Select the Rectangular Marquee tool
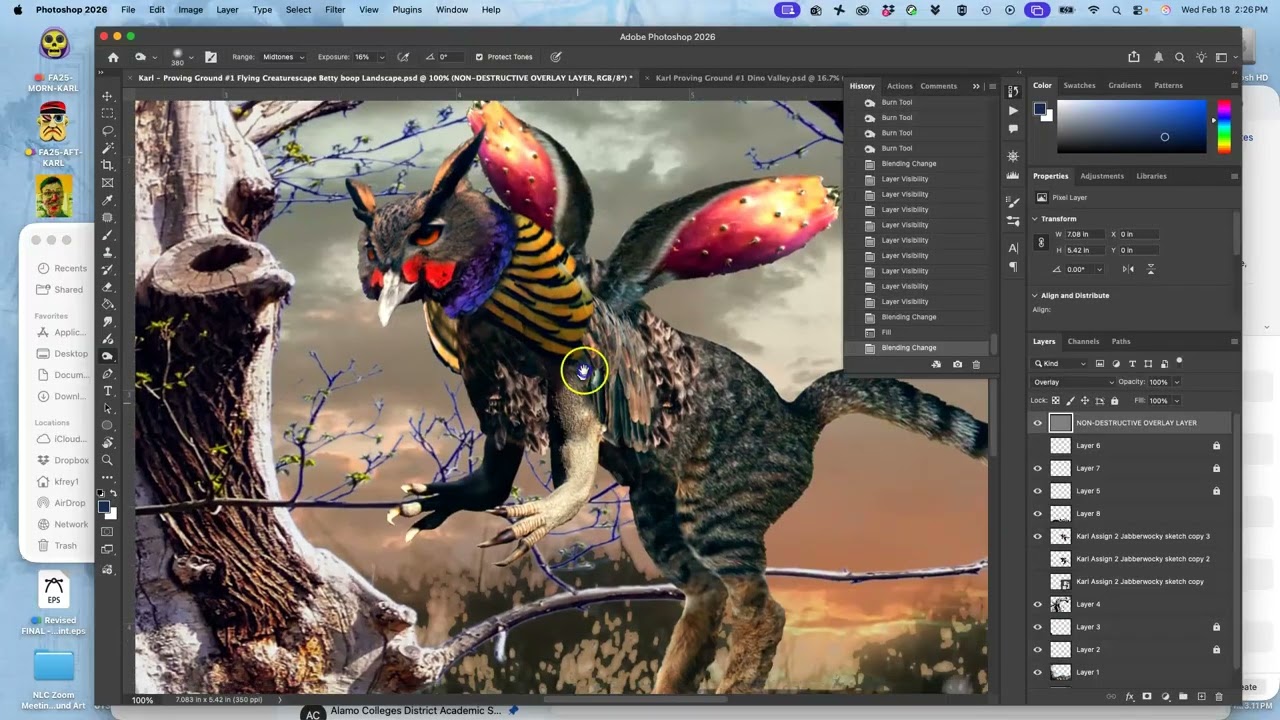 click(108, 113)
